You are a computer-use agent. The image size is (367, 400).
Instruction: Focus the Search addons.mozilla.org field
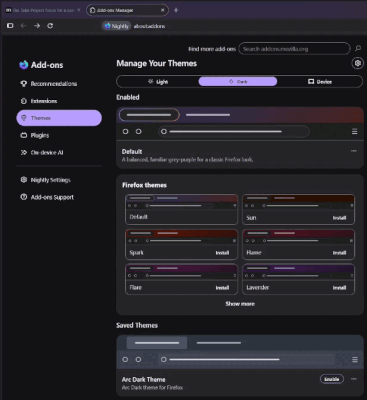coord(294,49)
